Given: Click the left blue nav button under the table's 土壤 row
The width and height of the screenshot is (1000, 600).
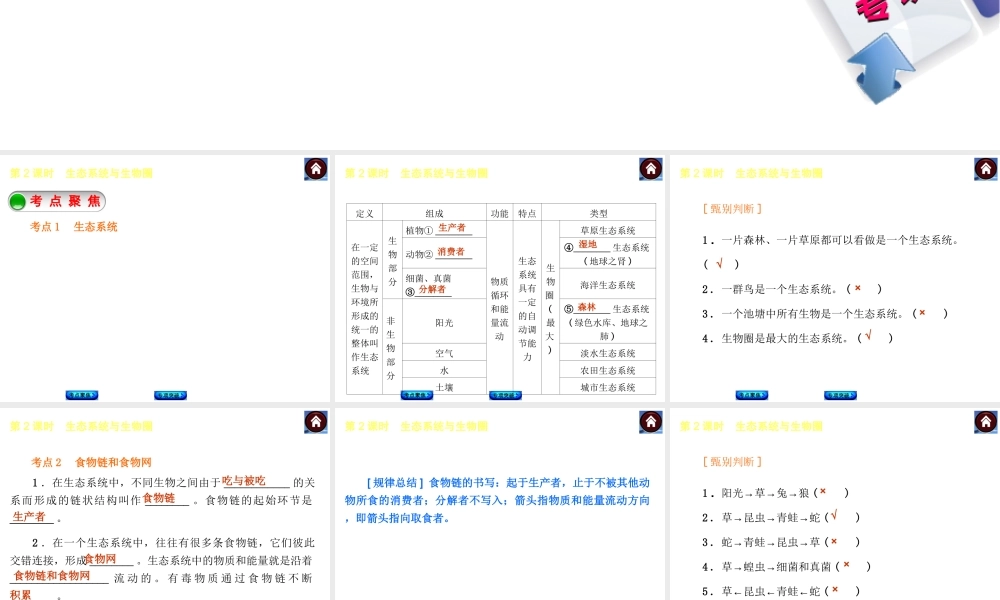Looking at the screenshot, I should (x=416, y=395).
